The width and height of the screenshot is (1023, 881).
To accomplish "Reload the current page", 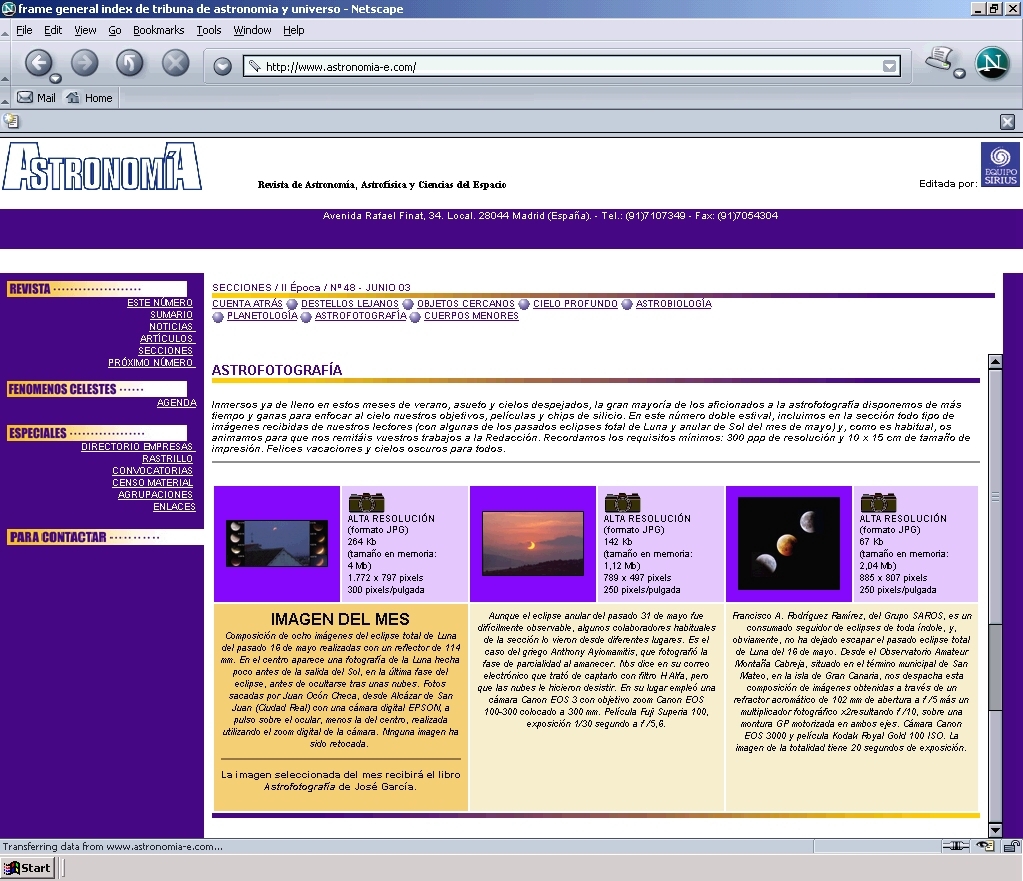I will pyautogui.click(x=130, y=63).
